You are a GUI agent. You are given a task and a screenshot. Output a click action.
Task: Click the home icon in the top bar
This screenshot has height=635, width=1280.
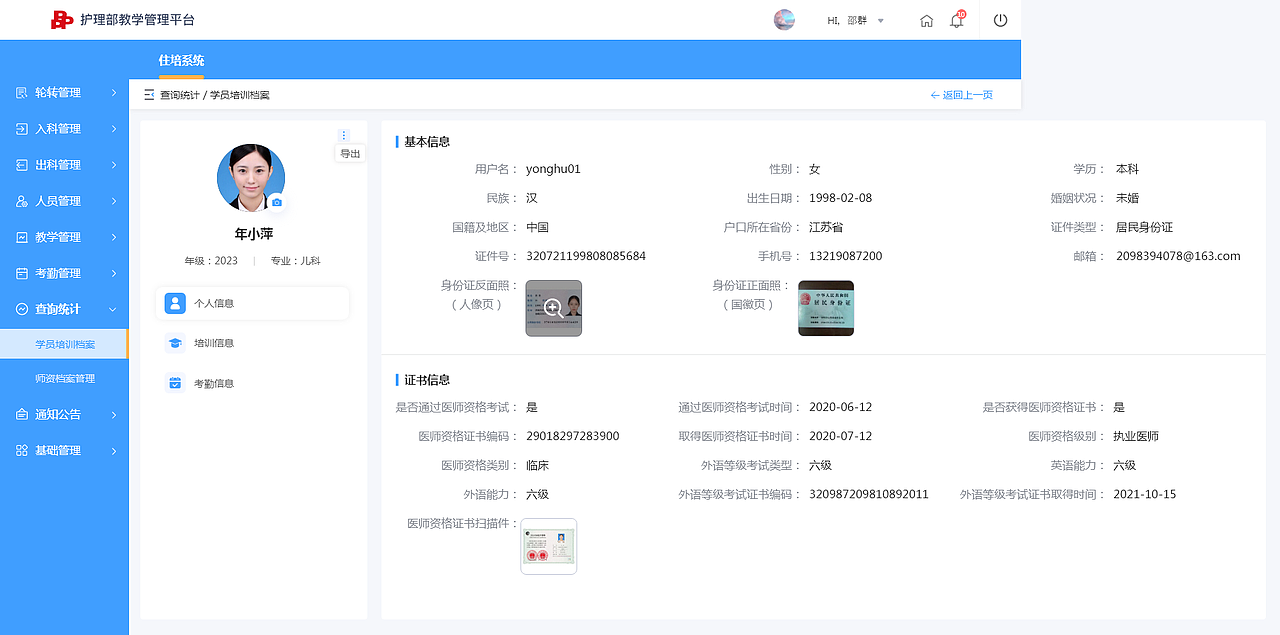(926, 19)
